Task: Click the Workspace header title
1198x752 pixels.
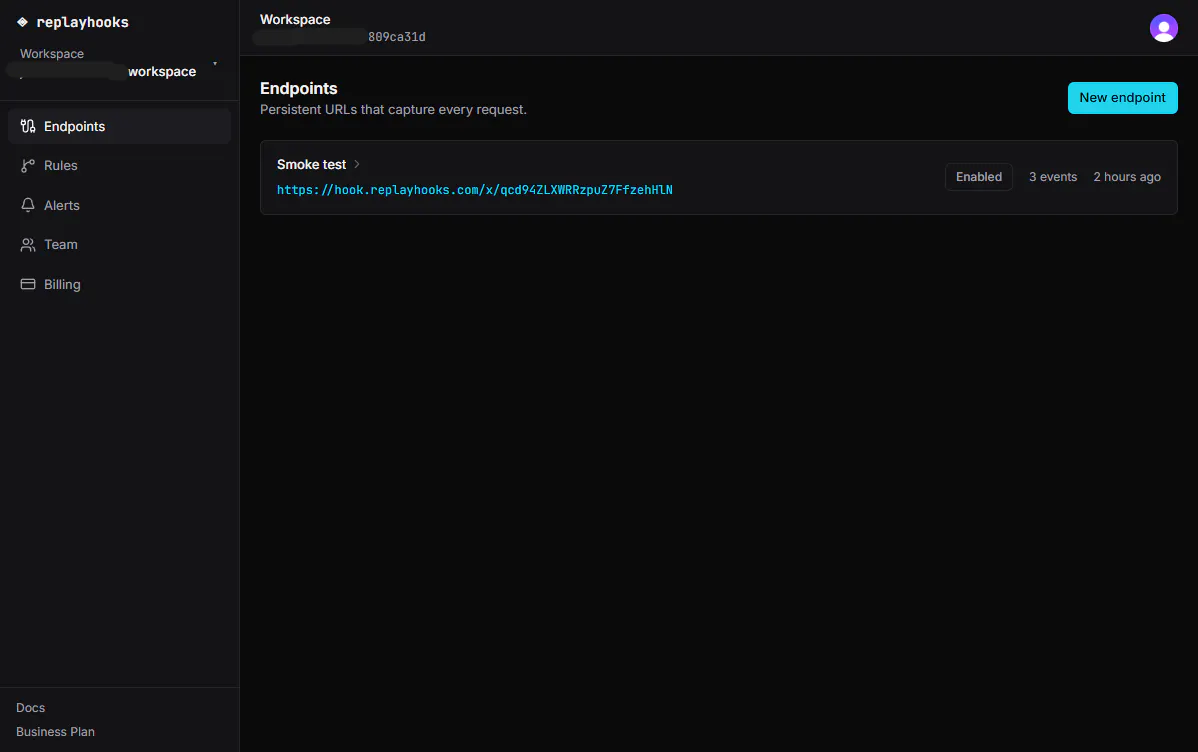Action: (295, 19)
